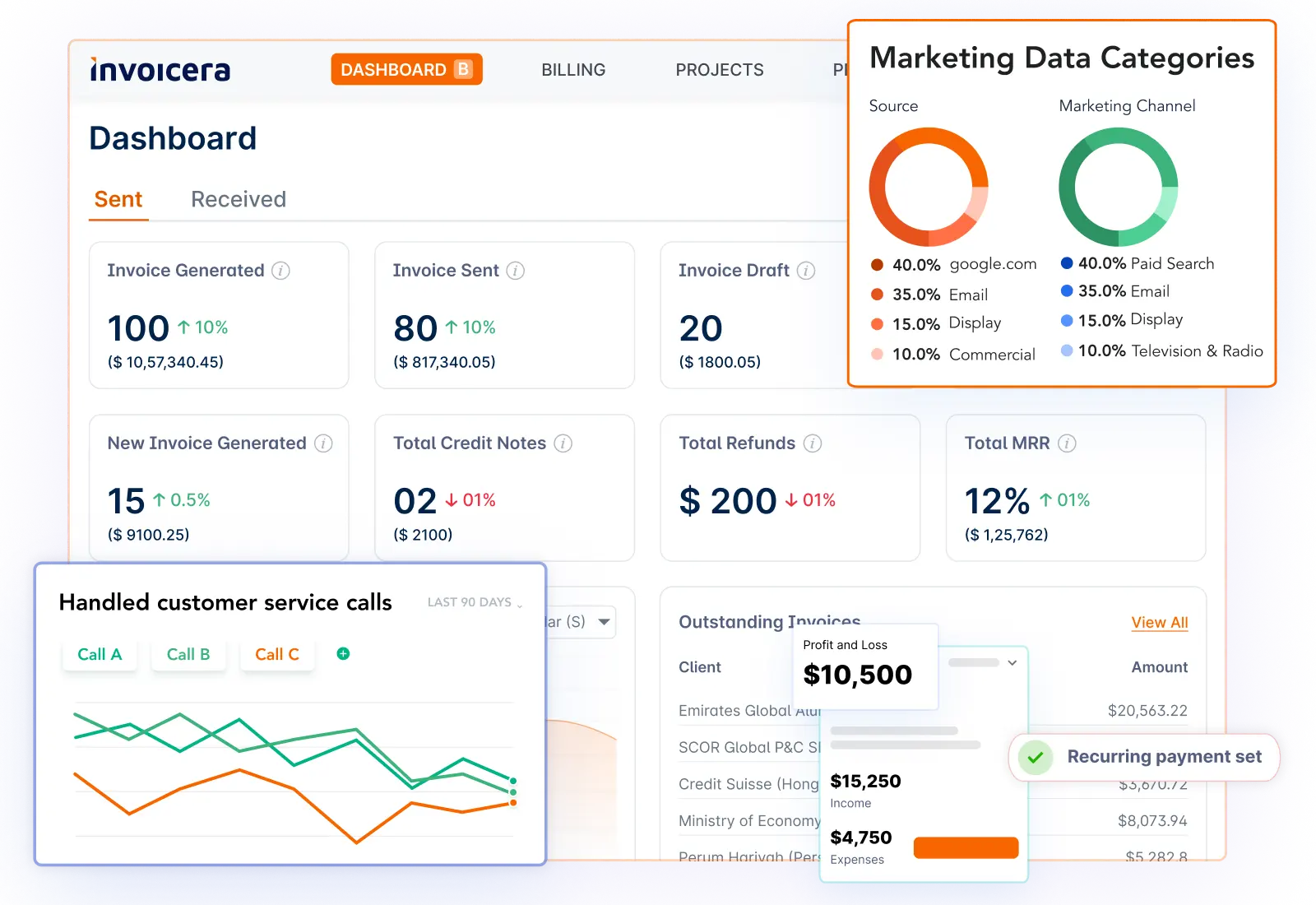Open info icon beside Invoice Sent

pyautogui.click(x=516, y=271)
